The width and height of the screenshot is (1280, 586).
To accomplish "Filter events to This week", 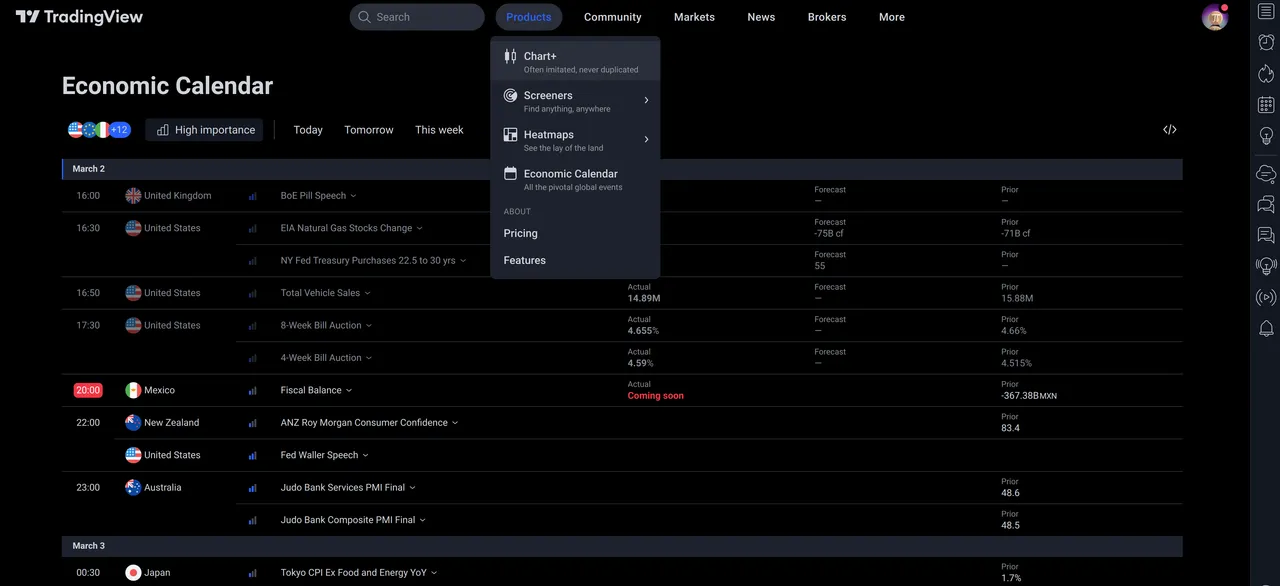I will (x=439, y=130).
